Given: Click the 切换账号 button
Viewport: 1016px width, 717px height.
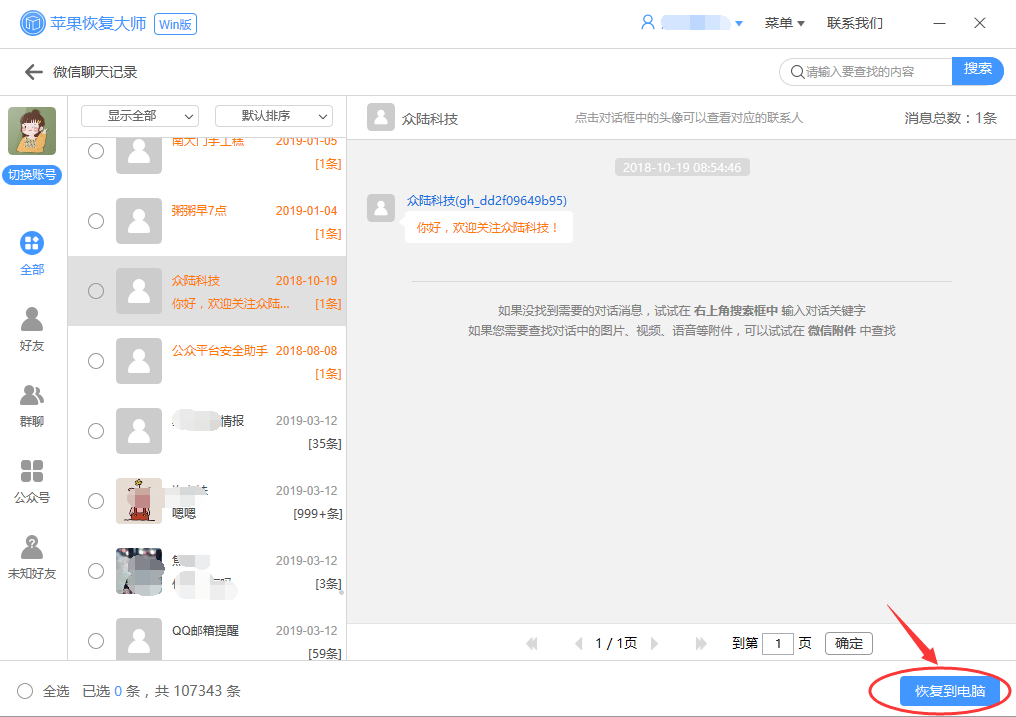Looking at the screenshot, I should tap(32, 175).
